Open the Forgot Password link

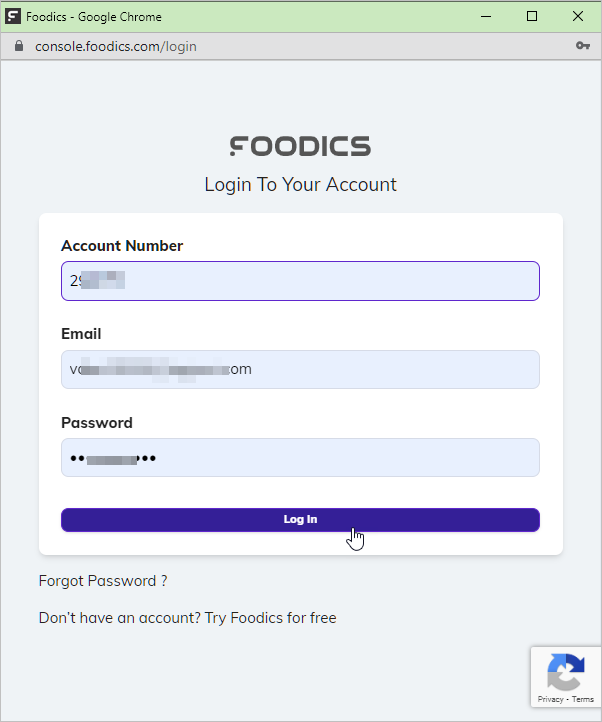pyautogui.click(x=103, y=581)
